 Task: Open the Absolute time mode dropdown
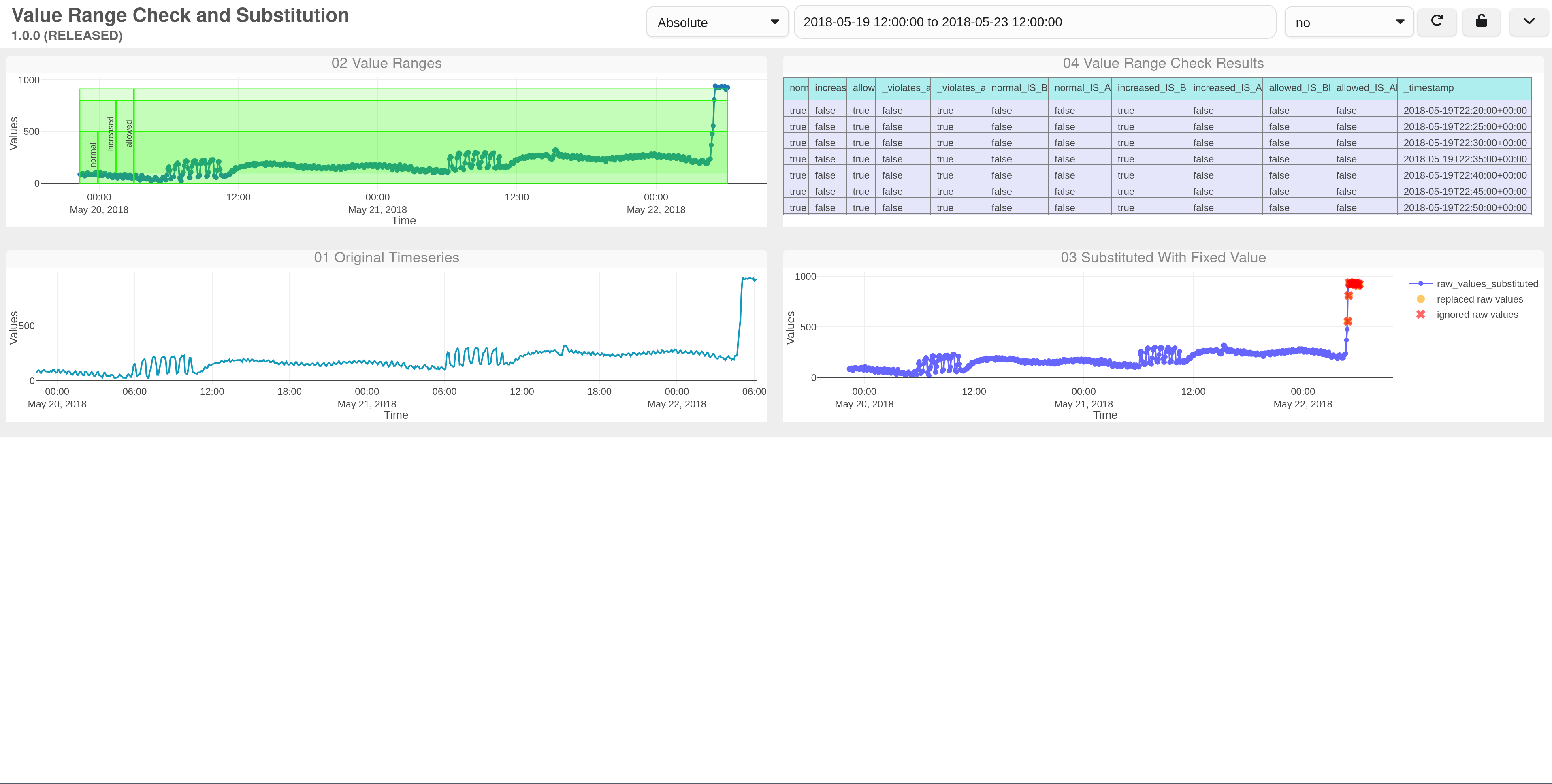coord(718,22)
